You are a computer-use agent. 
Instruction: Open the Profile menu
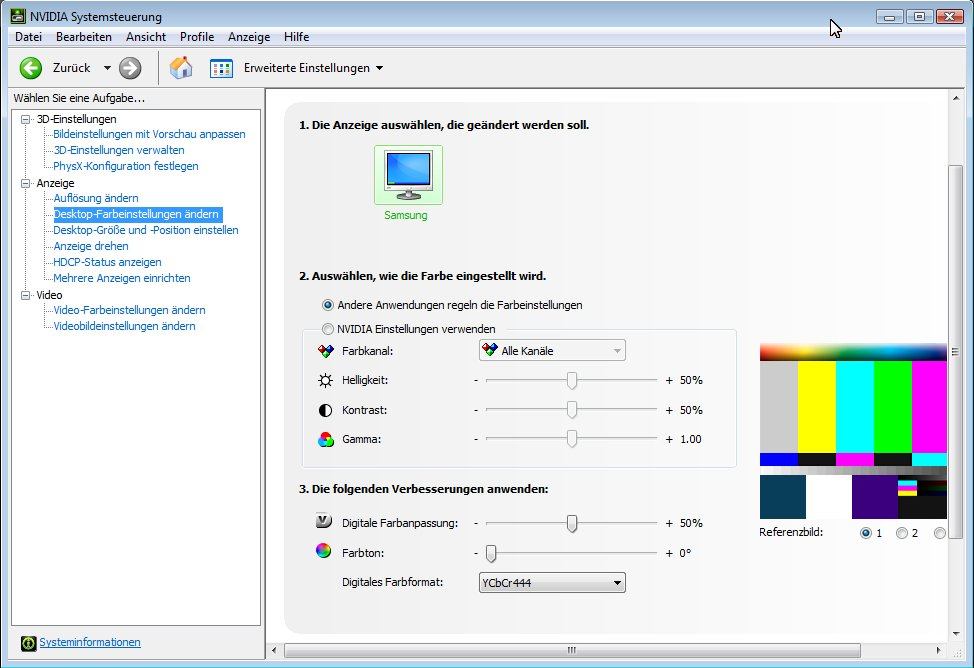click(197, 37)
